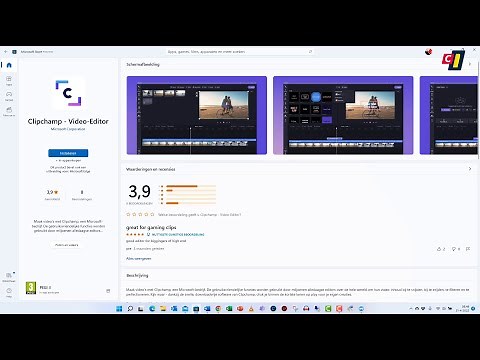Open the Apps section in the sidebar

pyautogui.click(x=9, y=80)
